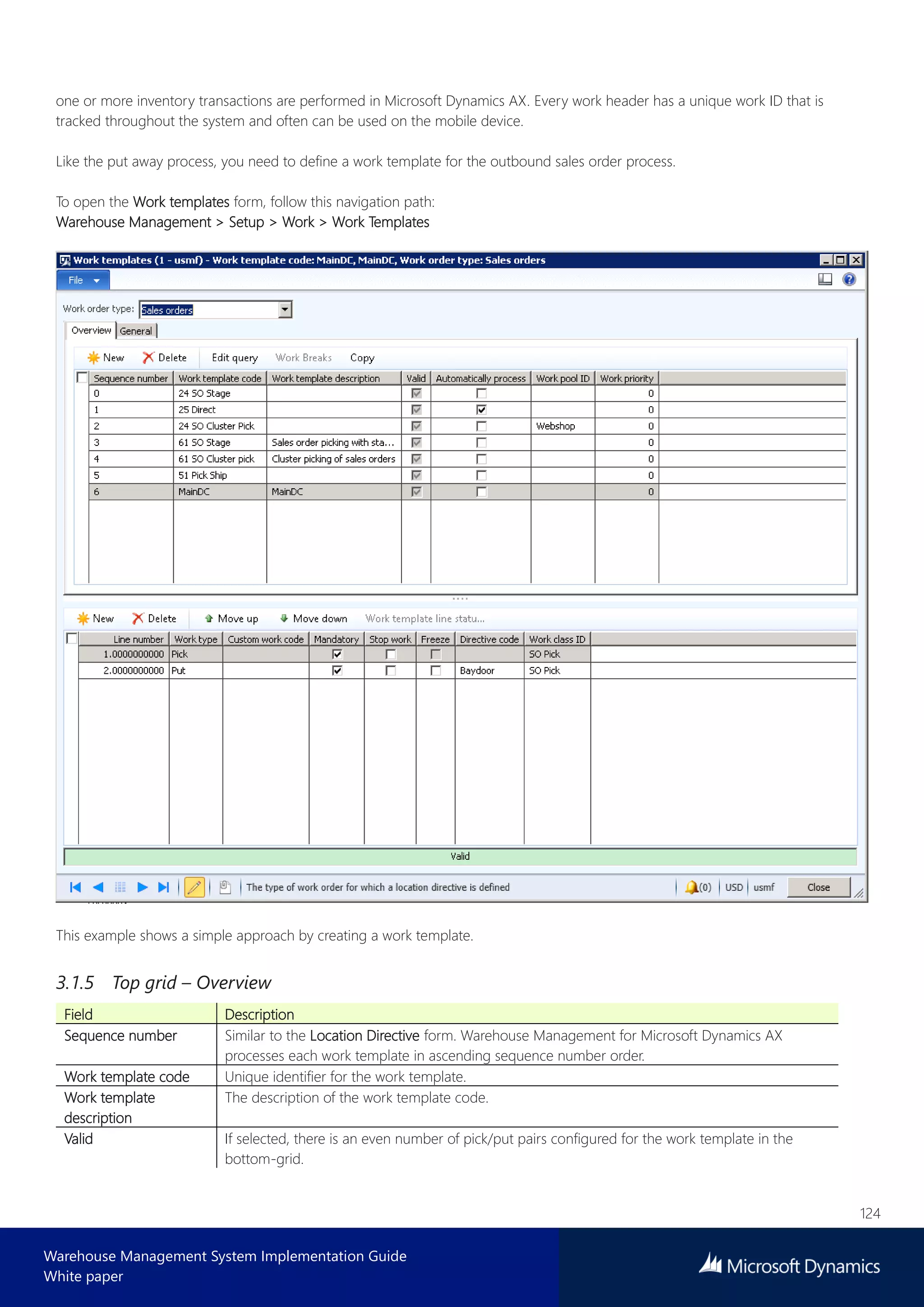This screenshot has width=924, height=1307.
Task: Toggle select-all checkbox in bottom grid header
Action: click(72, 638)
